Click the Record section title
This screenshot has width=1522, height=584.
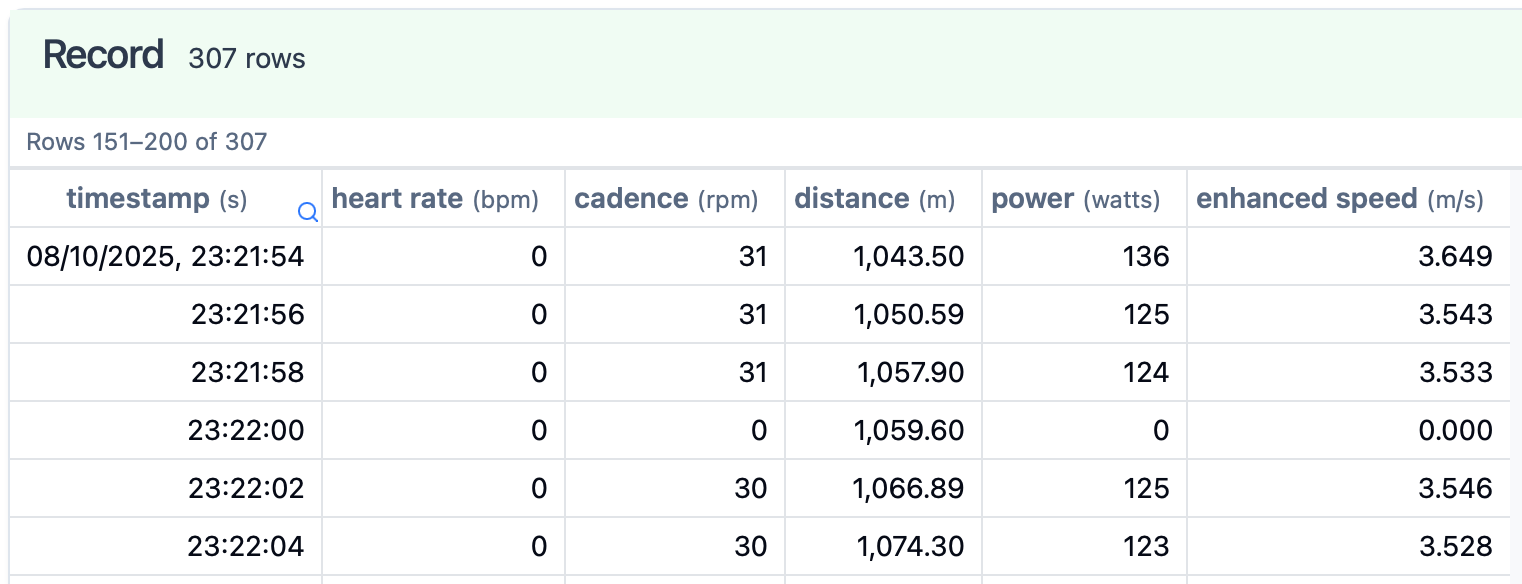(103, 55)
